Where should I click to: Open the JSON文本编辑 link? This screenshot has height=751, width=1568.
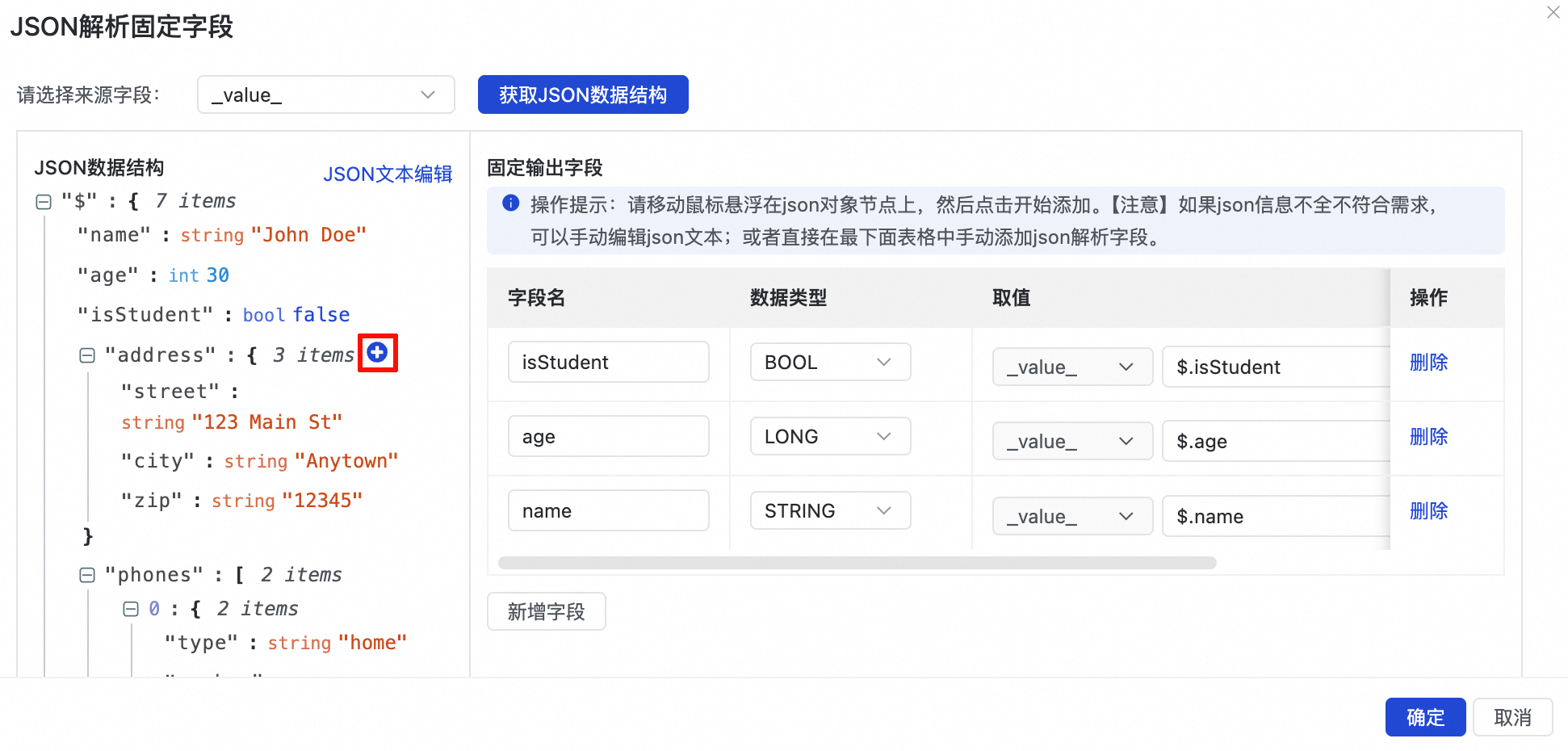pyautogui.click(x=388, y=174)
